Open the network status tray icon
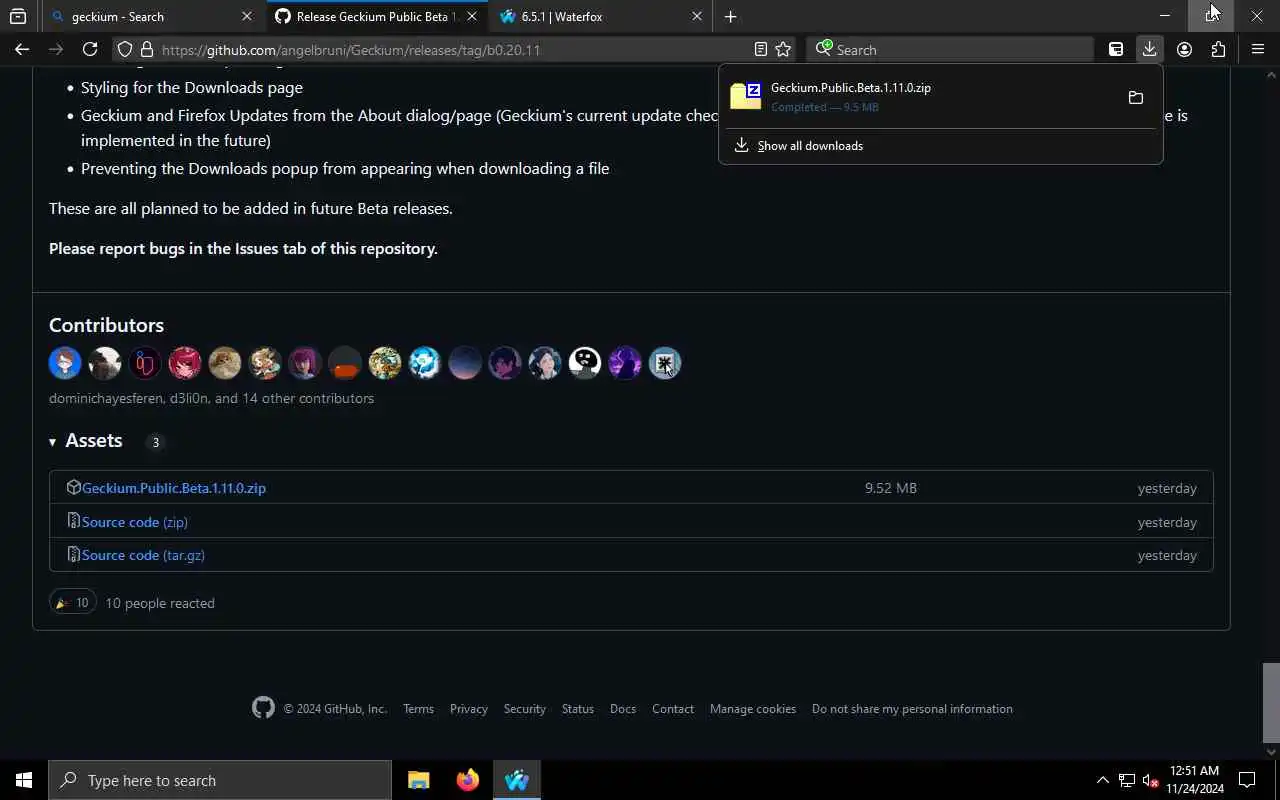 tap(1127, 780)
